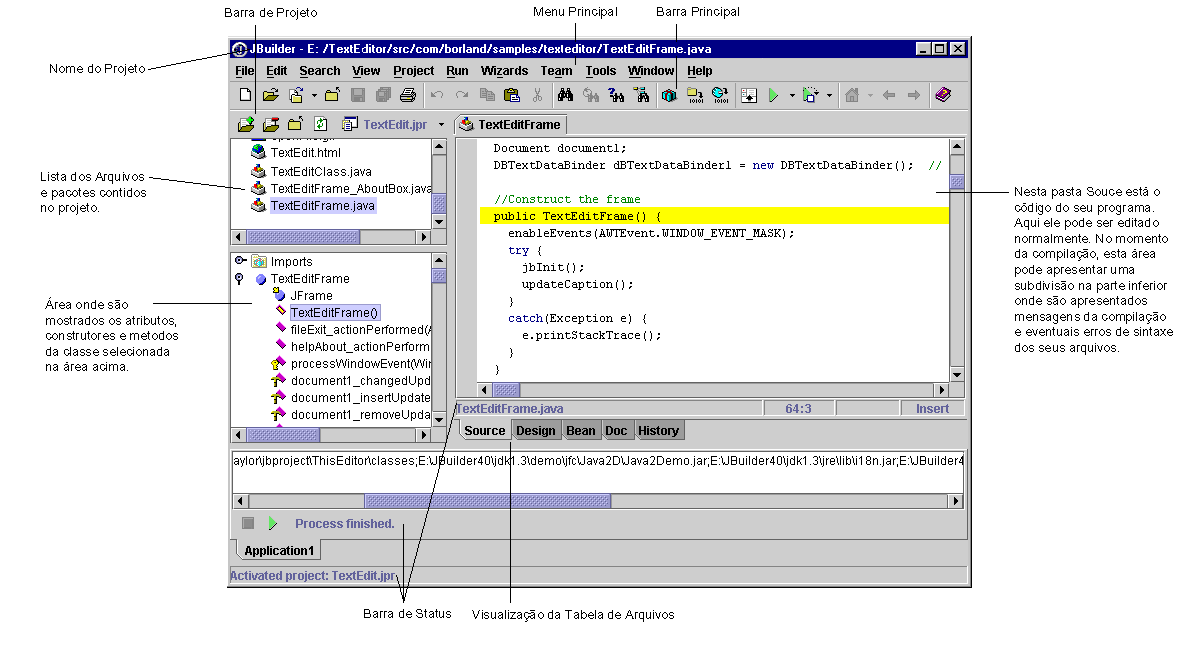Click the New file toolbar icon
Screen dimensions: 1200x648
245,96
